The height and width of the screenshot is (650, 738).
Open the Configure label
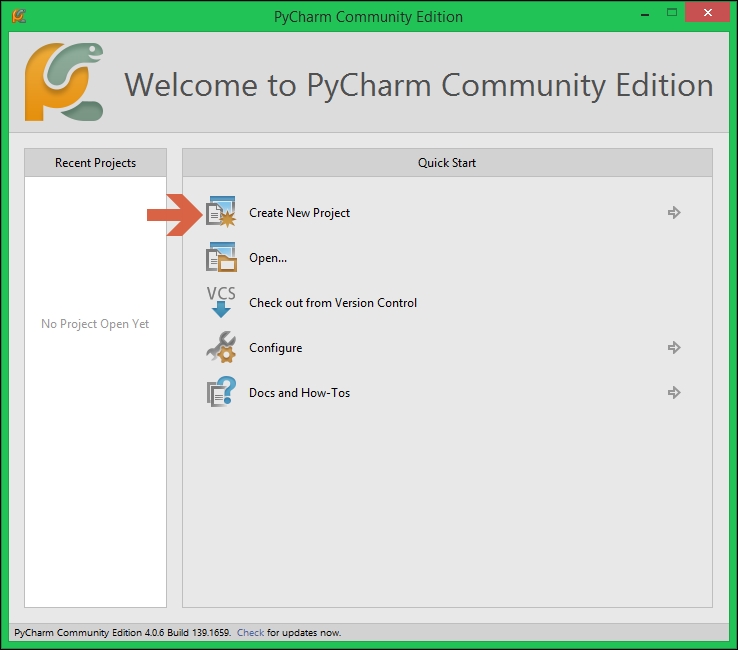(275, 348)
